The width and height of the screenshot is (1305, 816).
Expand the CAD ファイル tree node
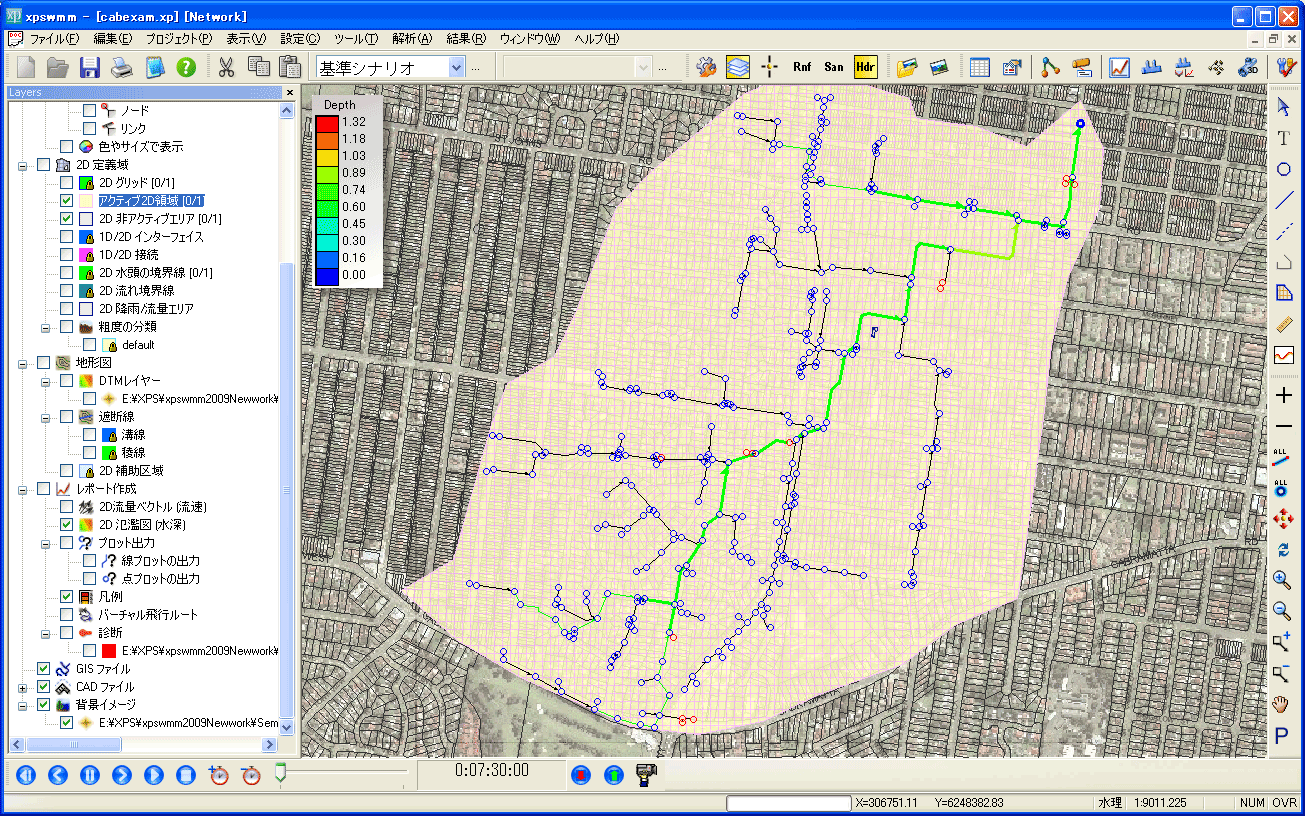click(x=23, y=688)
